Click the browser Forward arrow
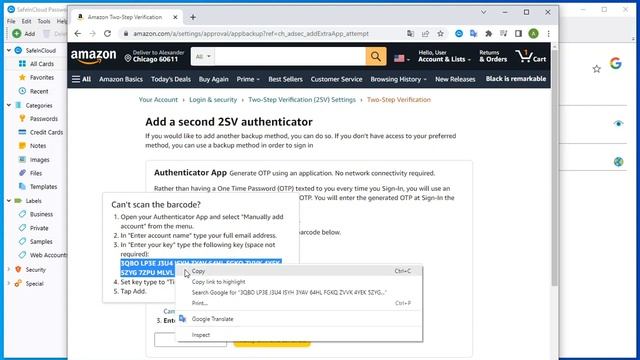This screenshot has height=360, width=640. (x=93, y=33)
